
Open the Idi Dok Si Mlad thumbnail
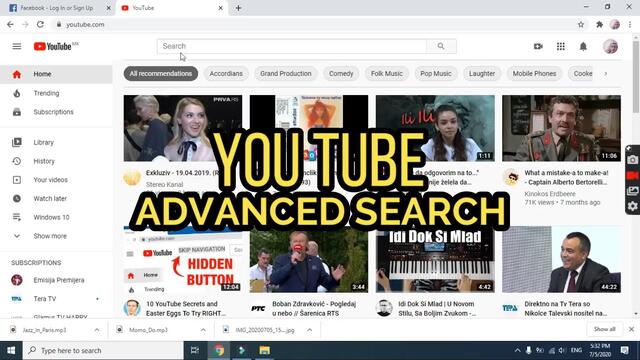click(435, 260)
